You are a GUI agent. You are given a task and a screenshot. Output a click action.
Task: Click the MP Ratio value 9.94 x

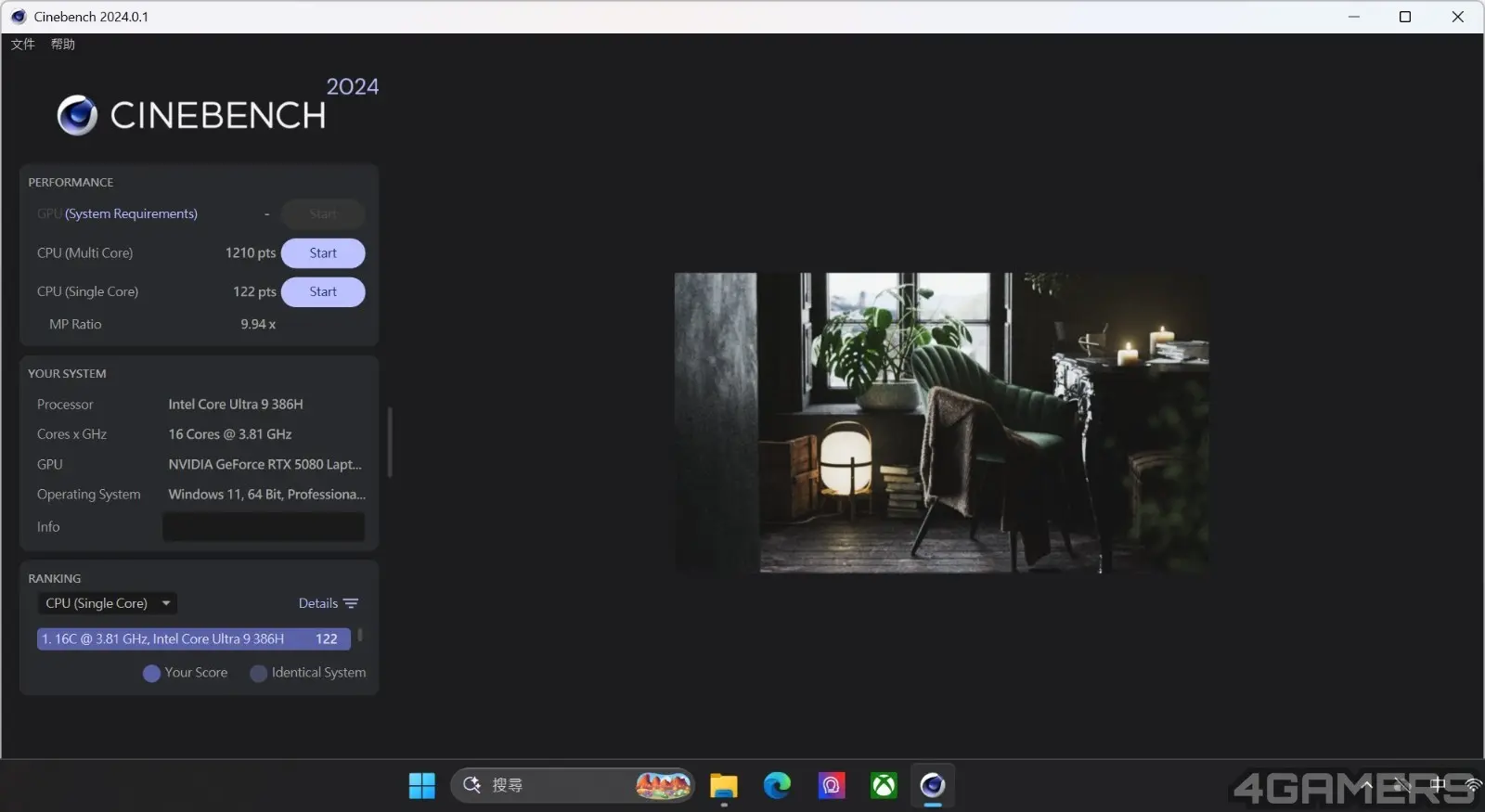coord(258,324)
